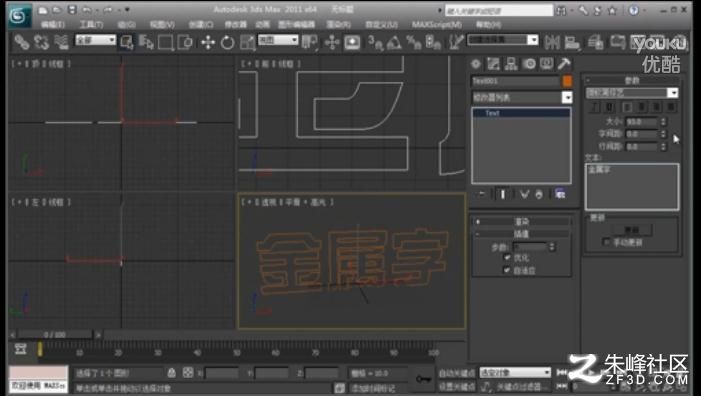Open the font selection dropdown

[632, 93]
